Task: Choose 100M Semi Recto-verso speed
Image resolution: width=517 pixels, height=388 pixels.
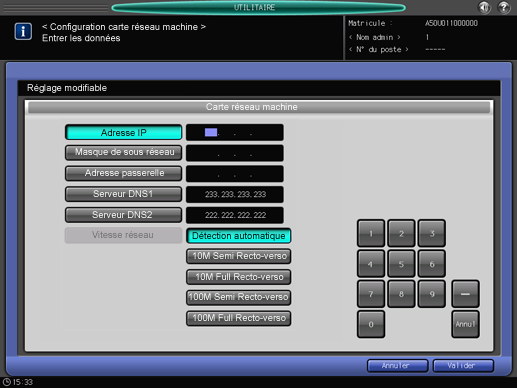Action: [239, 297]
